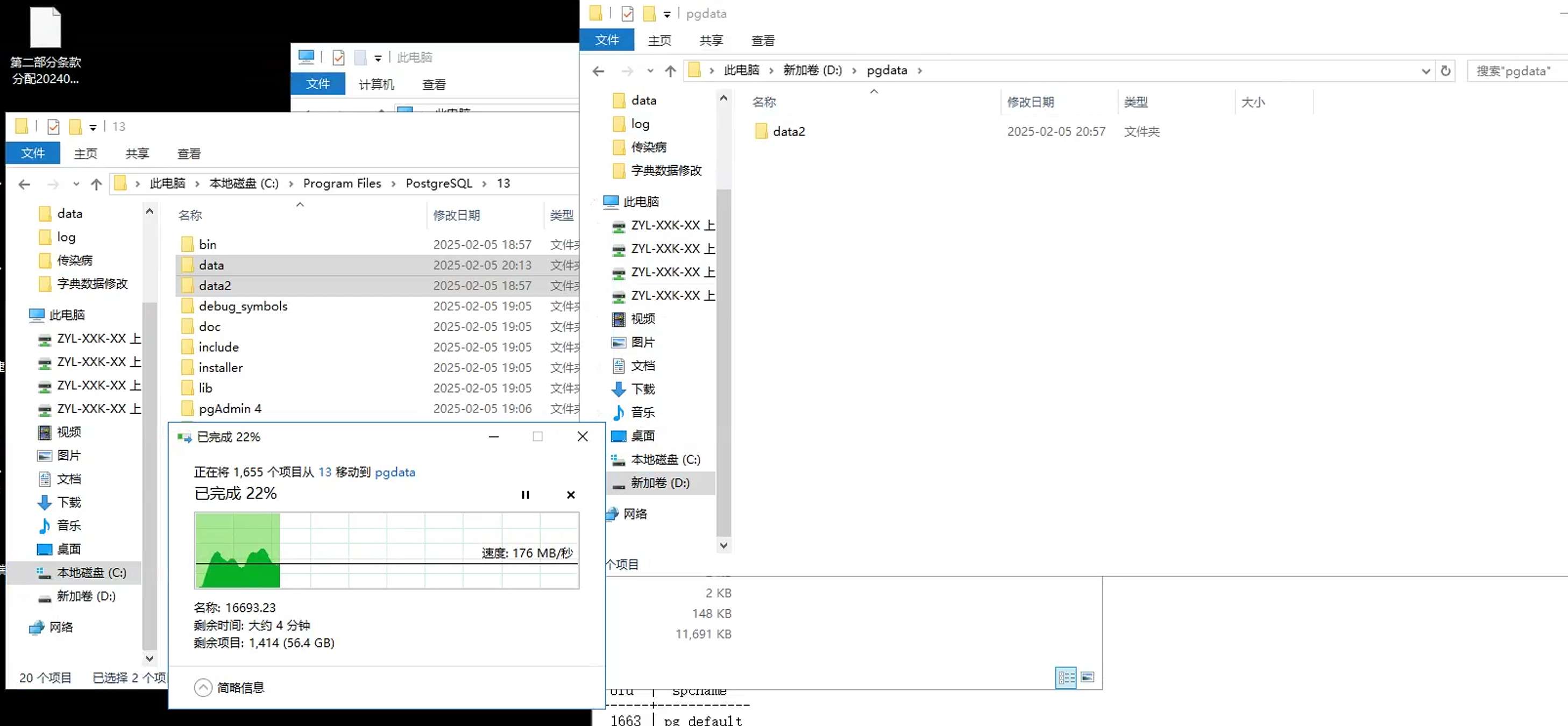Viewport: 1568px width, 726px height.
Task: Refresh the pgdata folder view
Action: click(1445, 70)
